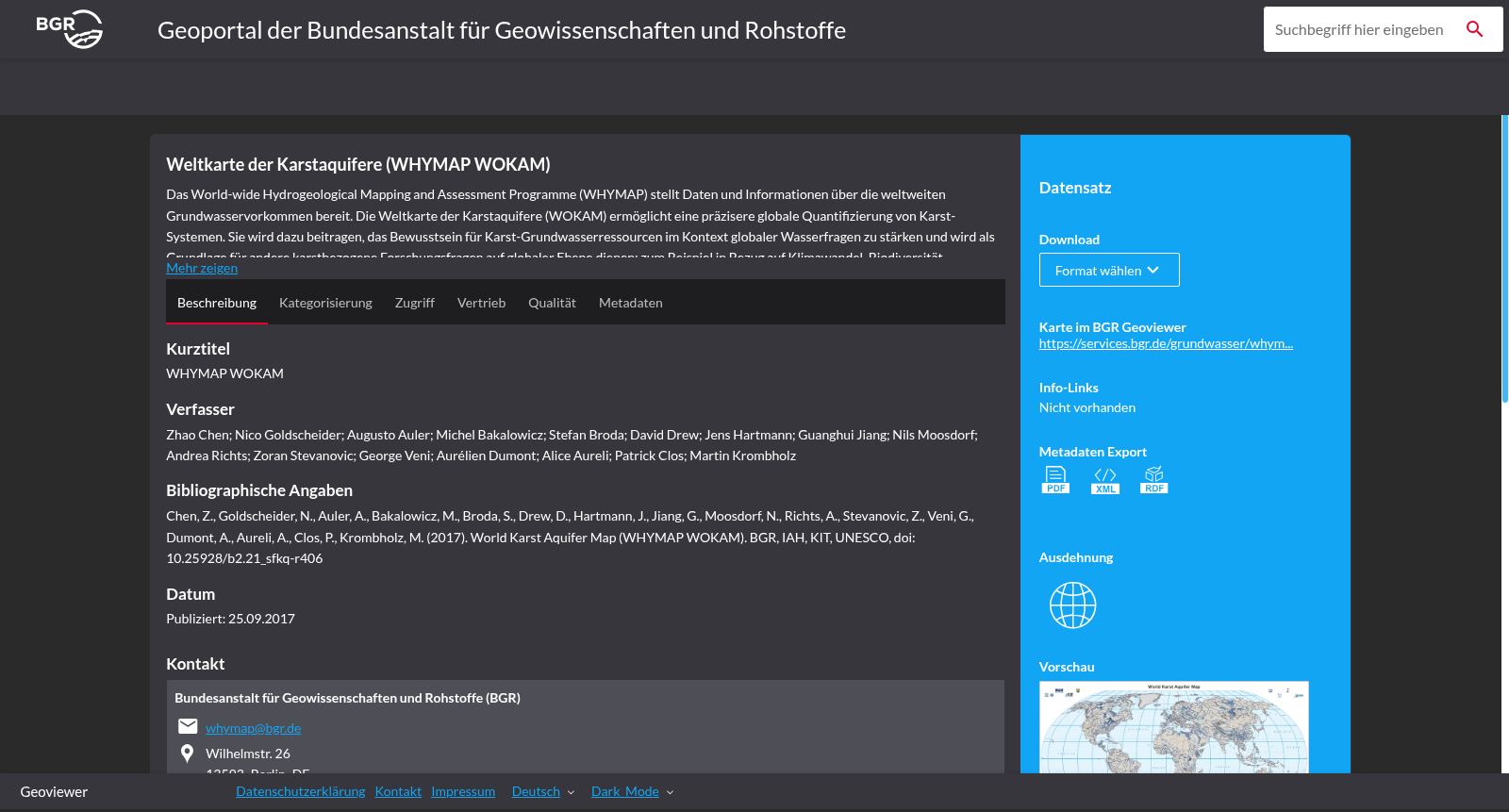Viewport: 1509px width, 812px height.
Task: Click the whymap@bgr.de email link
Action: coord(254,728)
